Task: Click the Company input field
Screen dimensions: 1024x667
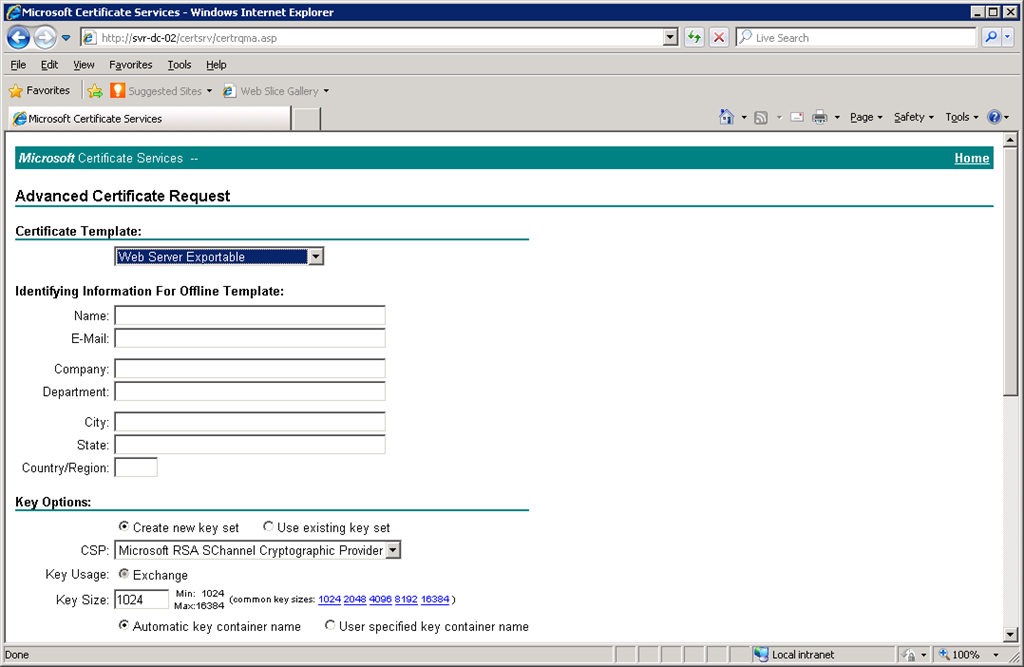Action: tap(250, 369)
